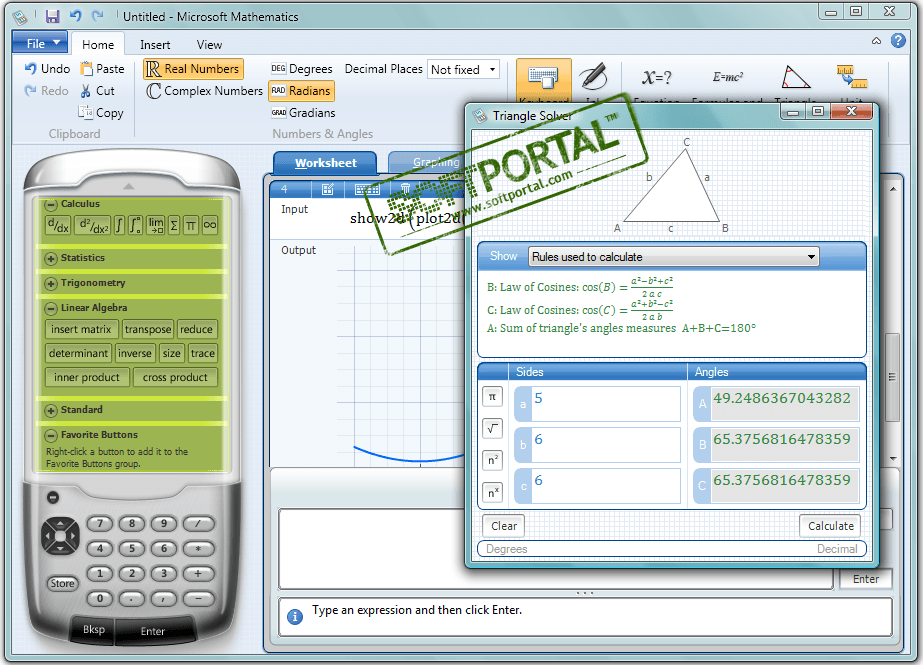Viewport: 923px width, 665px height.
Task: Click the transpose button
Action: pos(148,330)
